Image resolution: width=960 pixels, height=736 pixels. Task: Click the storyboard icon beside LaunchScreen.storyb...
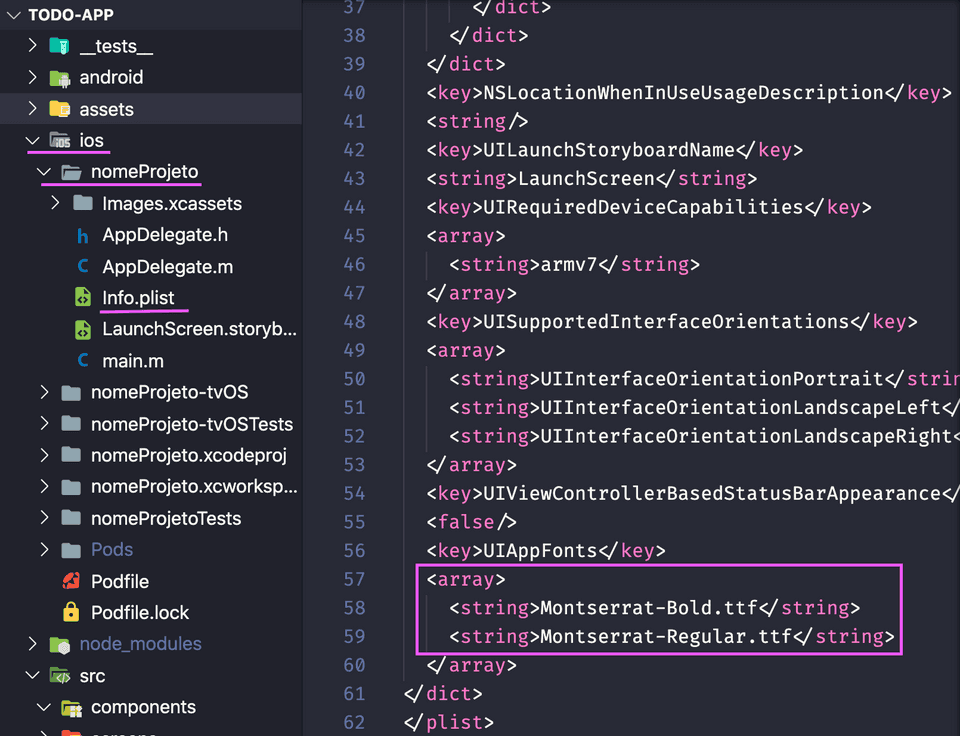tap(84, 327)
